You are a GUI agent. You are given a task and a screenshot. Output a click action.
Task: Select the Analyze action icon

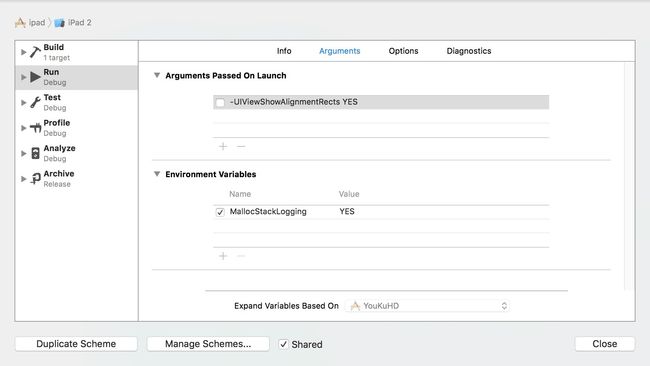tap(36, 153)
